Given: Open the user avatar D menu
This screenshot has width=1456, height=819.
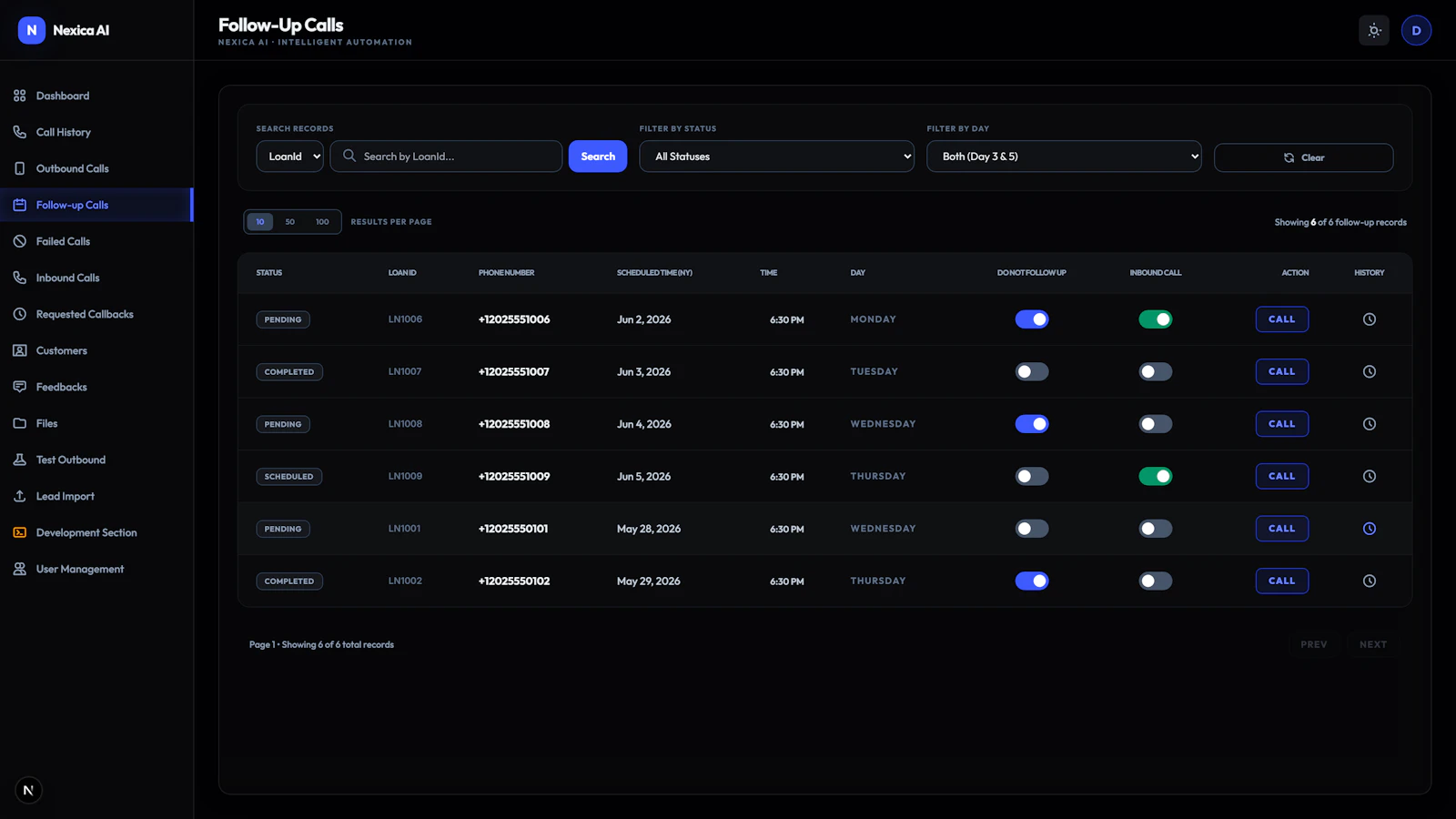Looking at the screenshot, I should click(x=1416, y=30).
